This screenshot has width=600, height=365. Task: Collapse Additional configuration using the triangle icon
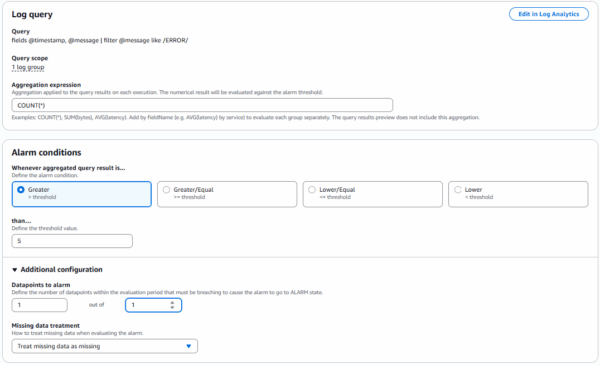(x=15, y=270)
